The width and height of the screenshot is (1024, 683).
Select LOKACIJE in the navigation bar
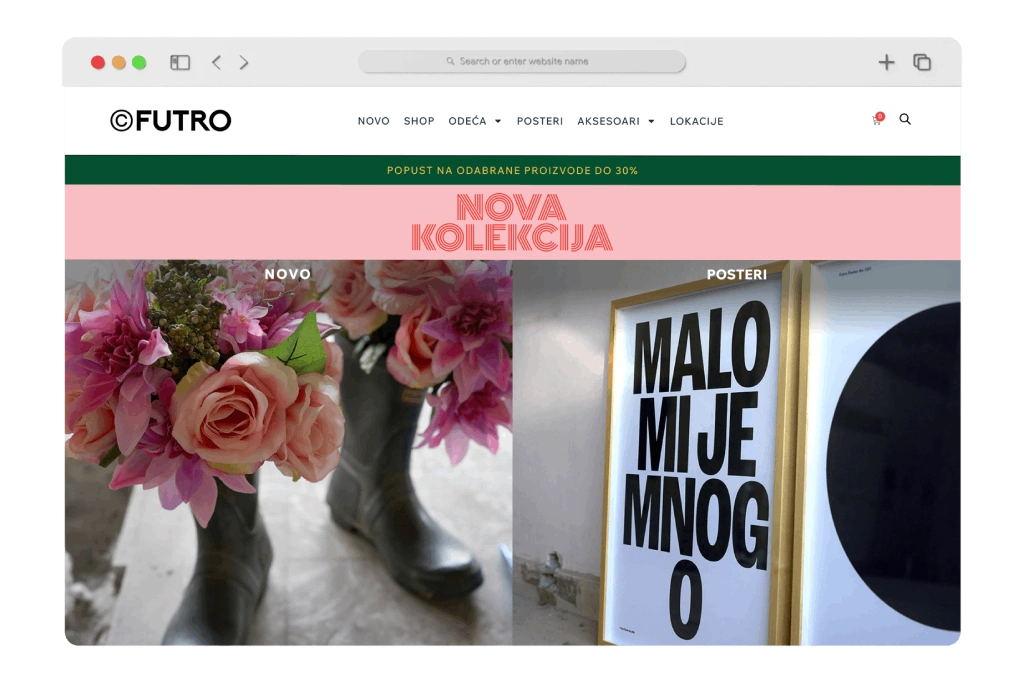696,121
